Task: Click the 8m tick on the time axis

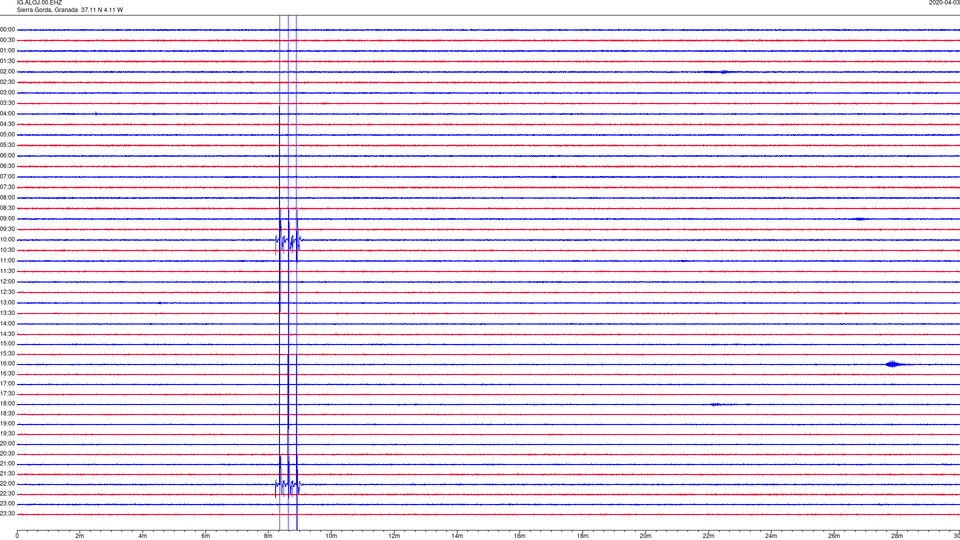Action: tap(268, 536)
